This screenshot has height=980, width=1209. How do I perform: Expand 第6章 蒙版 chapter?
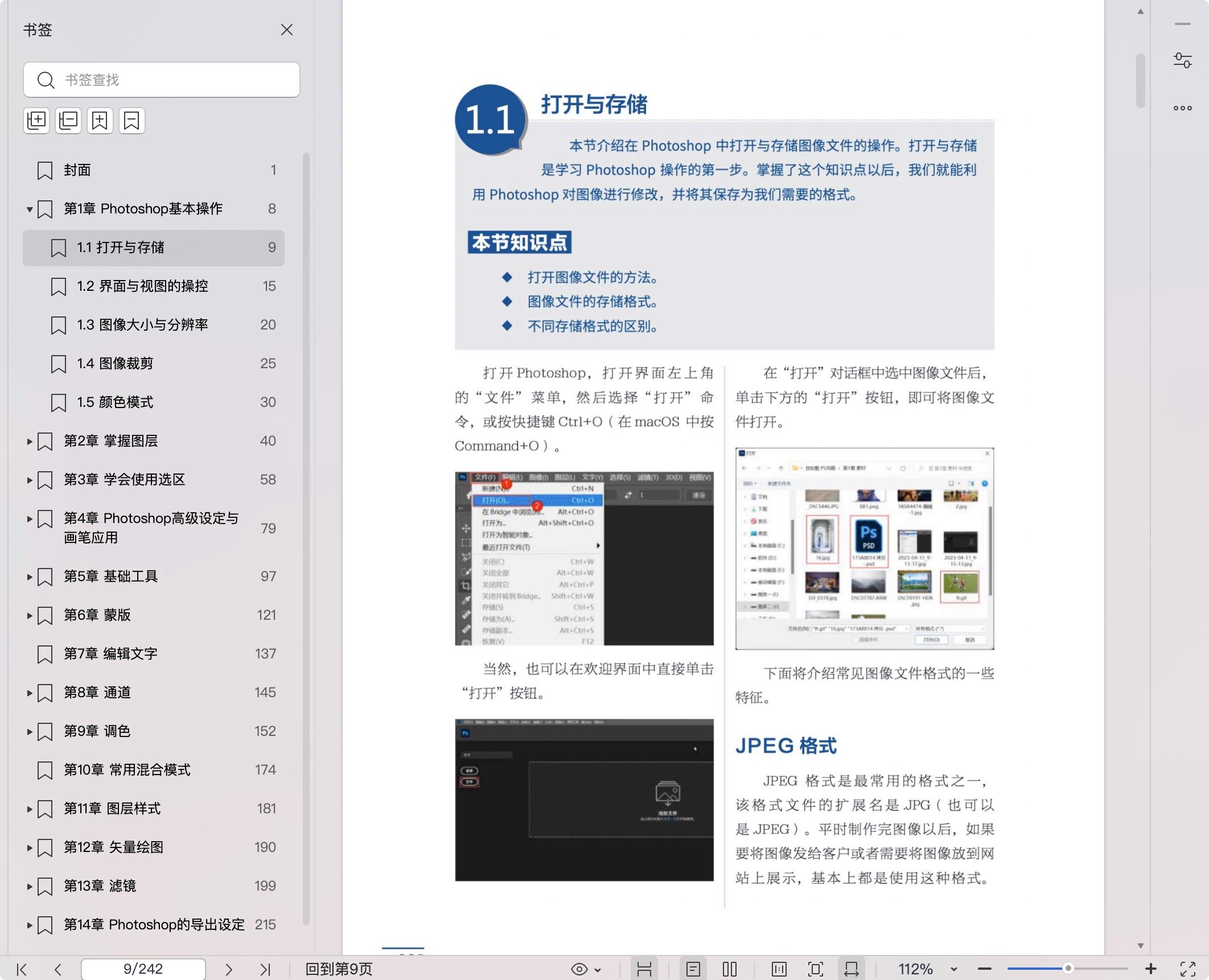[x=30, y=616]
